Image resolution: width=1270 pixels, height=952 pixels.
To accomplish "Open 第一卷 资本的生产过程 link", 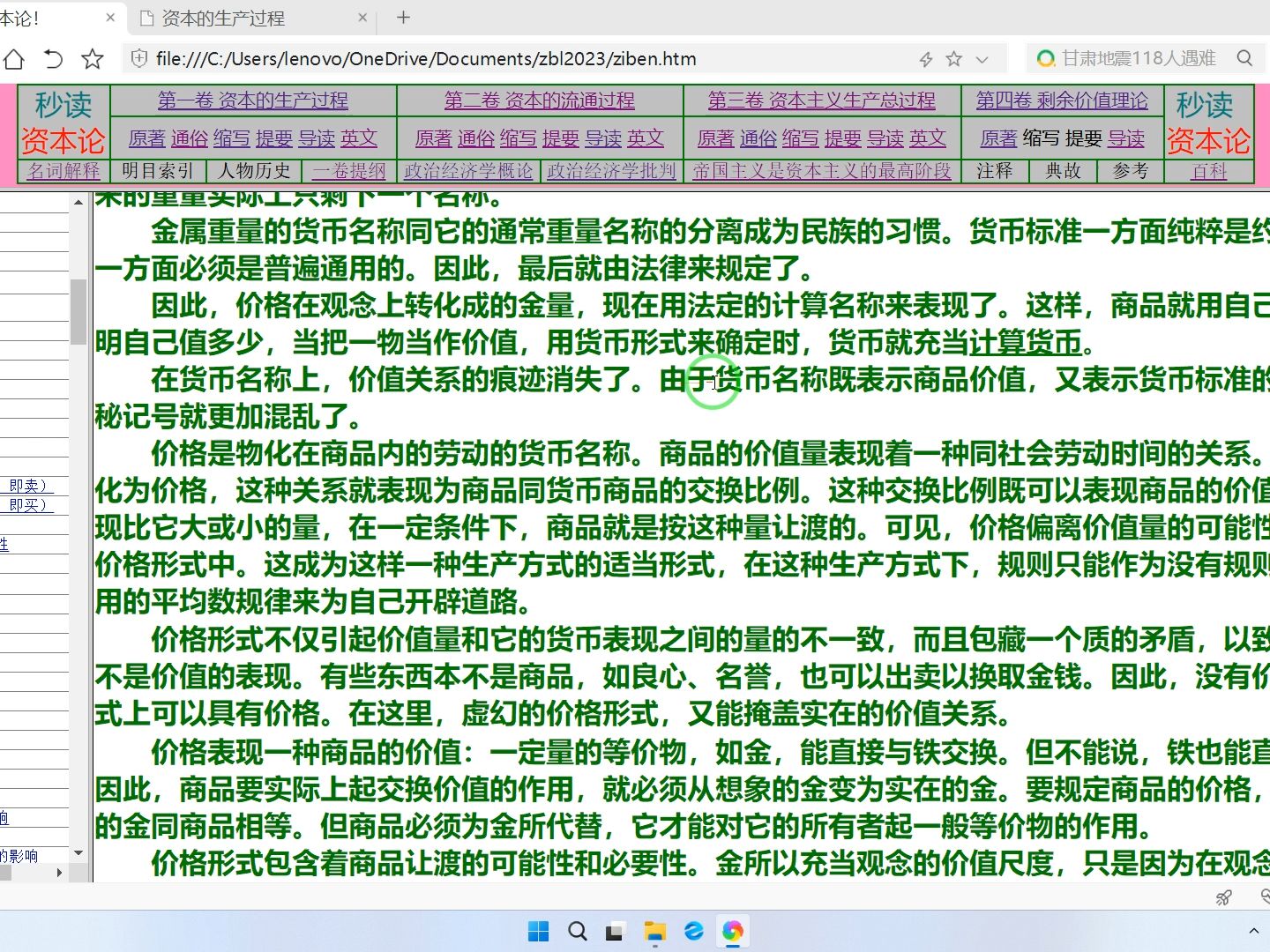I will point(253,100).
